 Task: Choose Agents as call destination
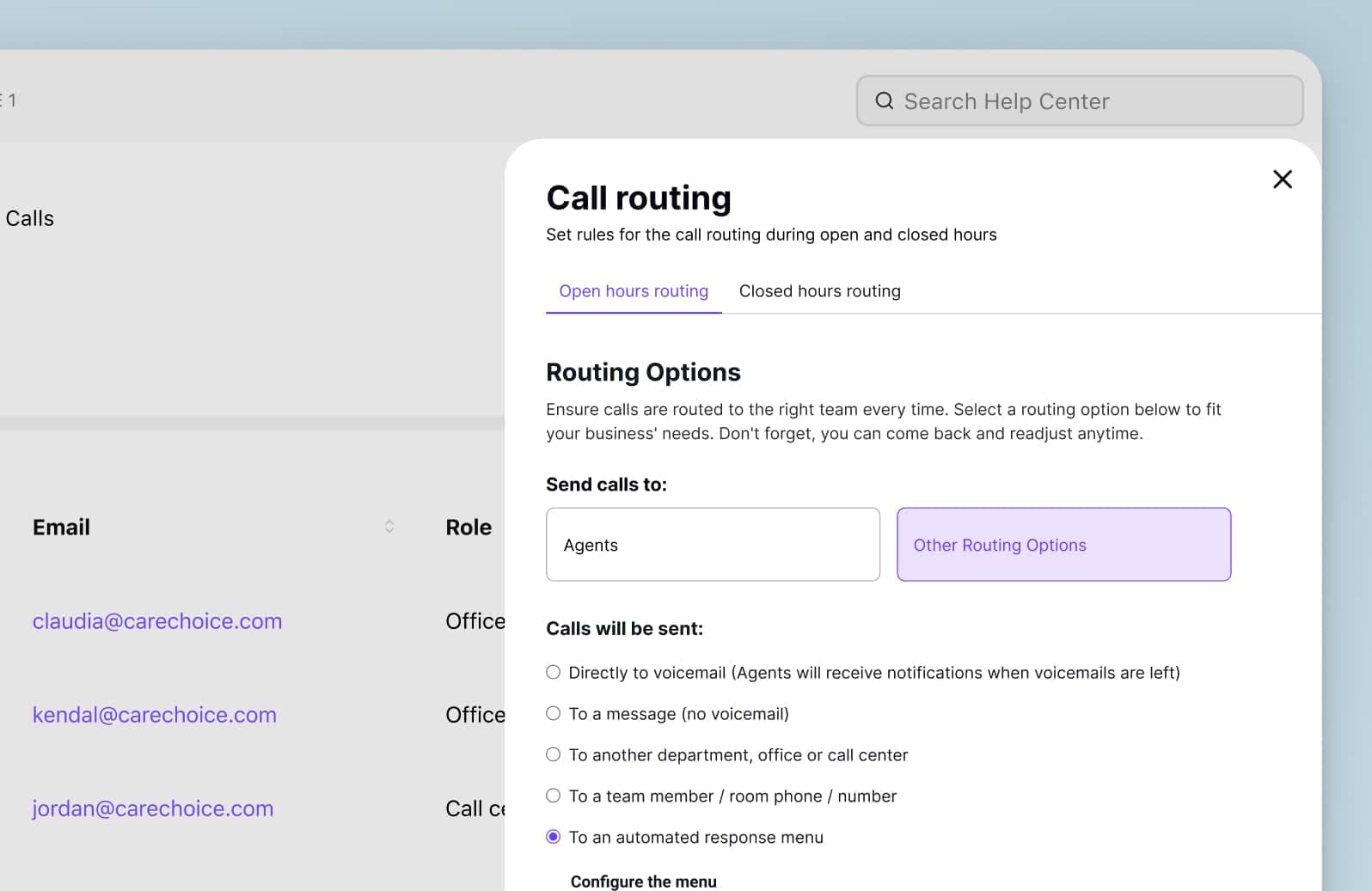click(x=713, y=545)
